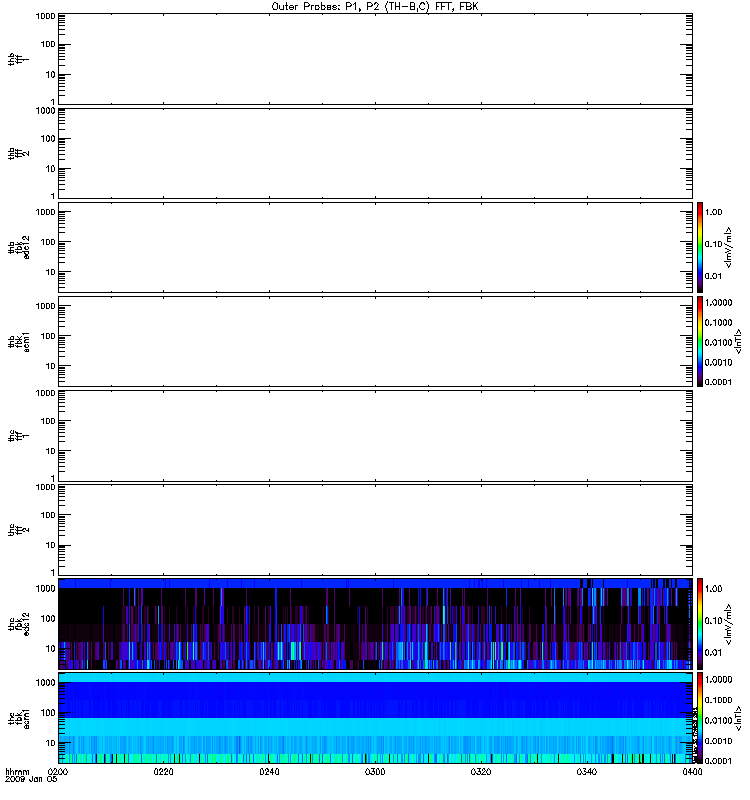Click the 0340 time tick label

(x=586, y=772)
